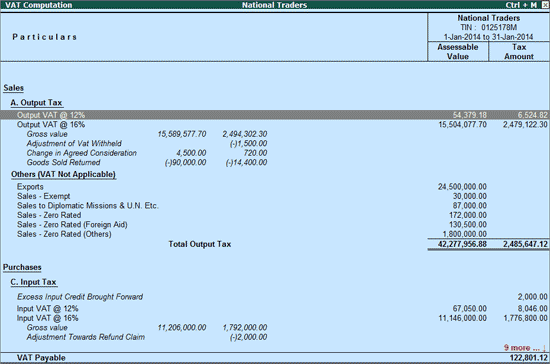Click Change in Agreed Consideration line
Screen dimensions: 550x364
147,153
